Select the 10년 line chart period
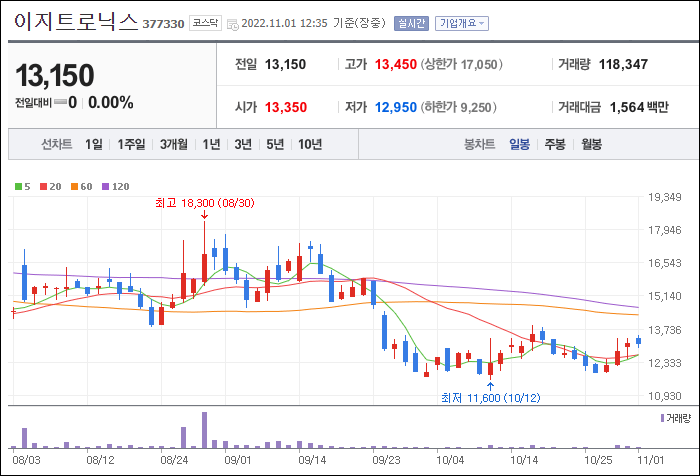The height and width of the screenshot is (476, 700). (x=310, y=144)
